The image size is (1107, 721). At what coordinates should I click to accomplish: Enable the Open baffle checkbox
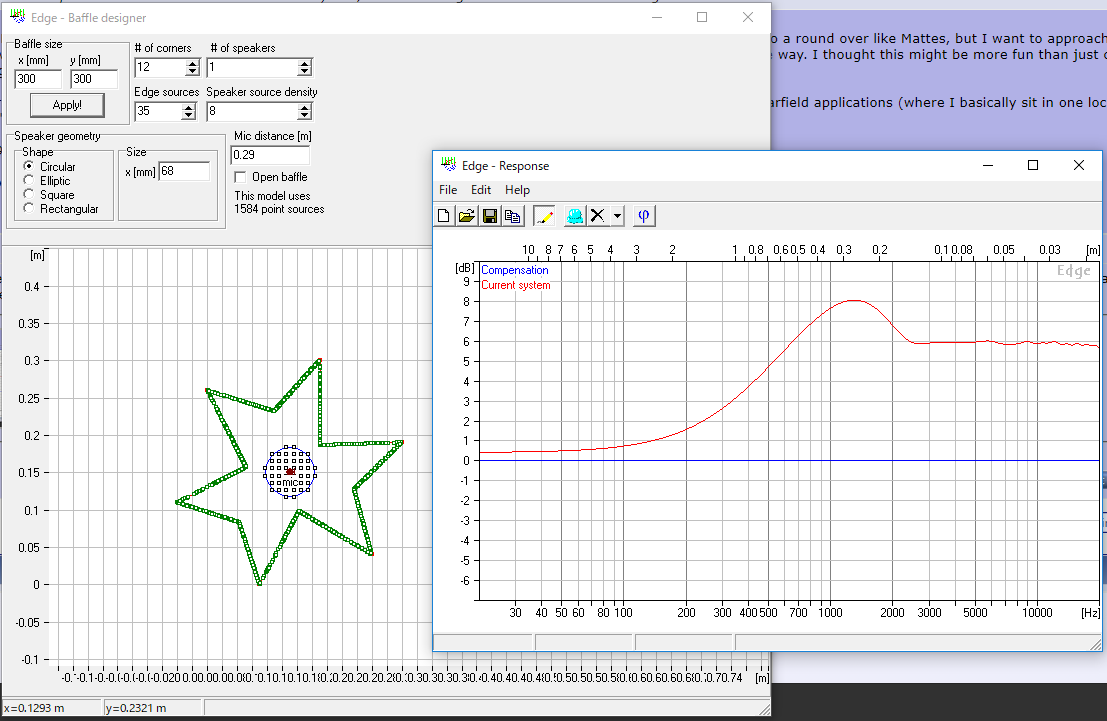[240, 177]
